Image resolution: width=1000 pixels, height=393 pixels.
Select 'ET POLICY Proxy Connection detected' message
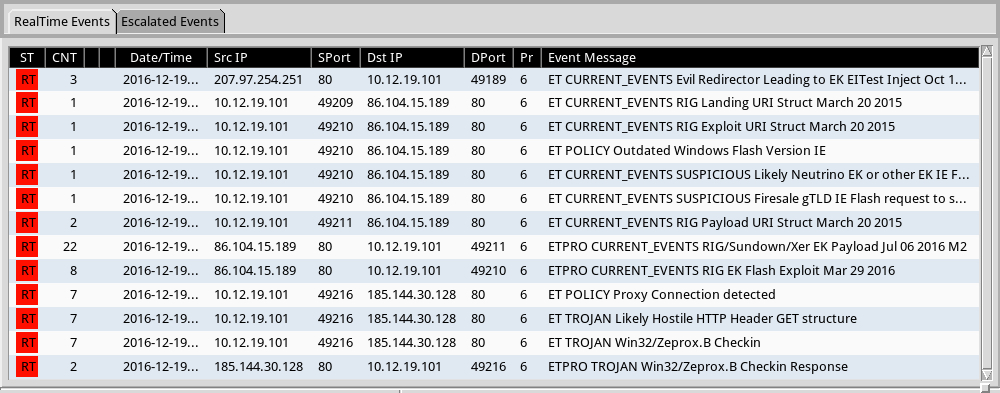point(661,295)
